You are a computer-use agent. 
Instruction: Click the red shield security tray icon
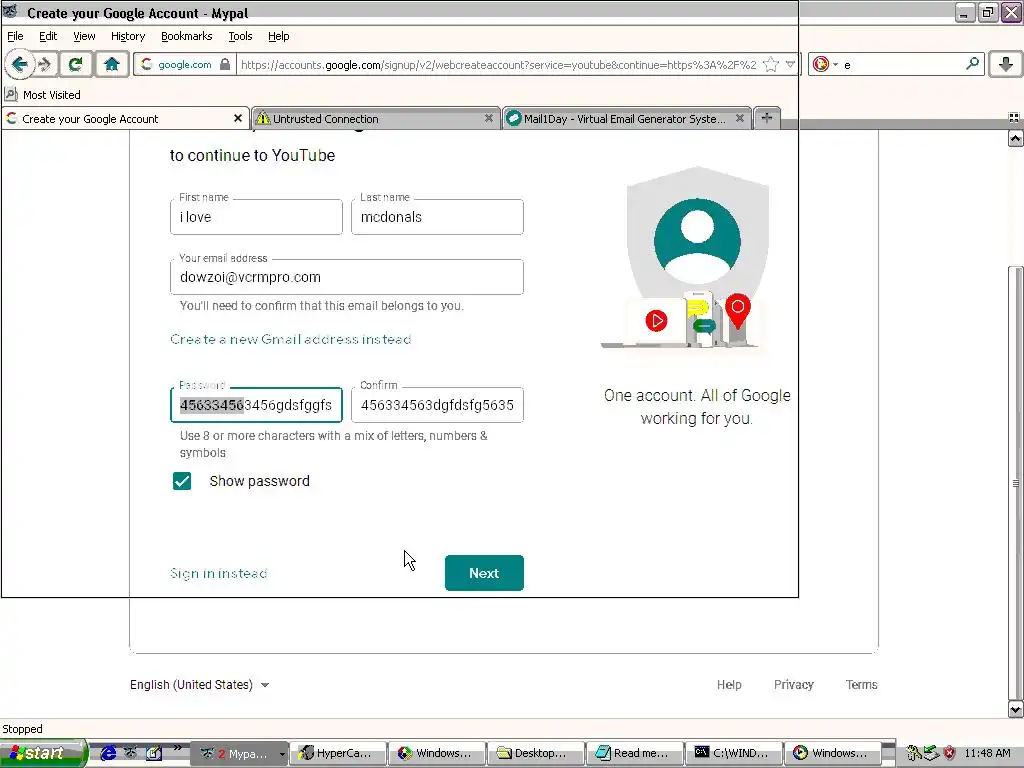[950, 753]
